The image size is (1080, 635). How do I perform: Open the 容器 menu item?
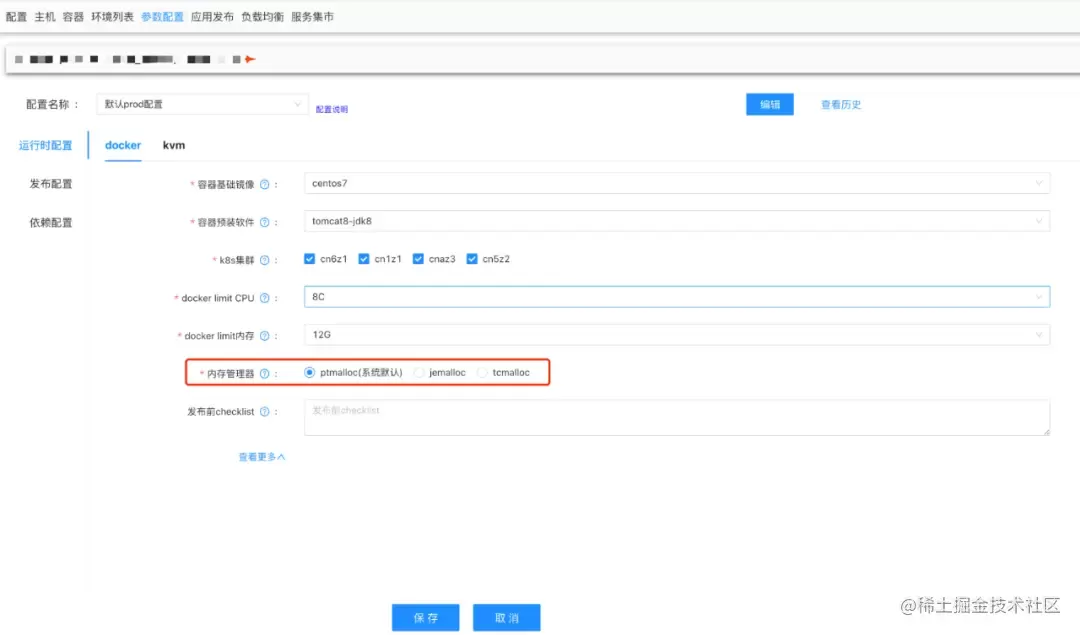coord(73,17)
